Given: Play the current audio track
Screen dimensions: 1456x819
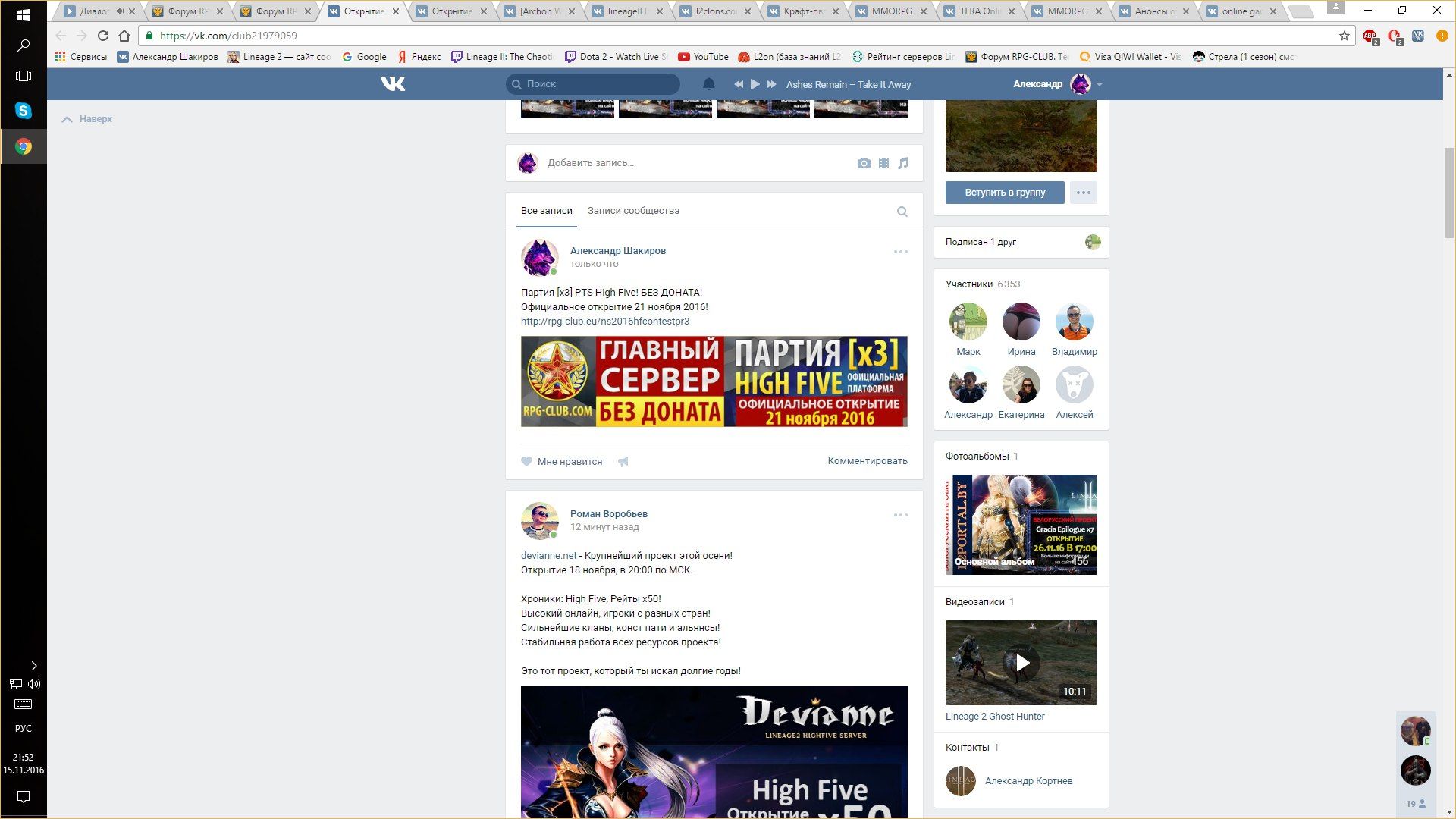Looking at the screenshot, I should tap(755, 84).
